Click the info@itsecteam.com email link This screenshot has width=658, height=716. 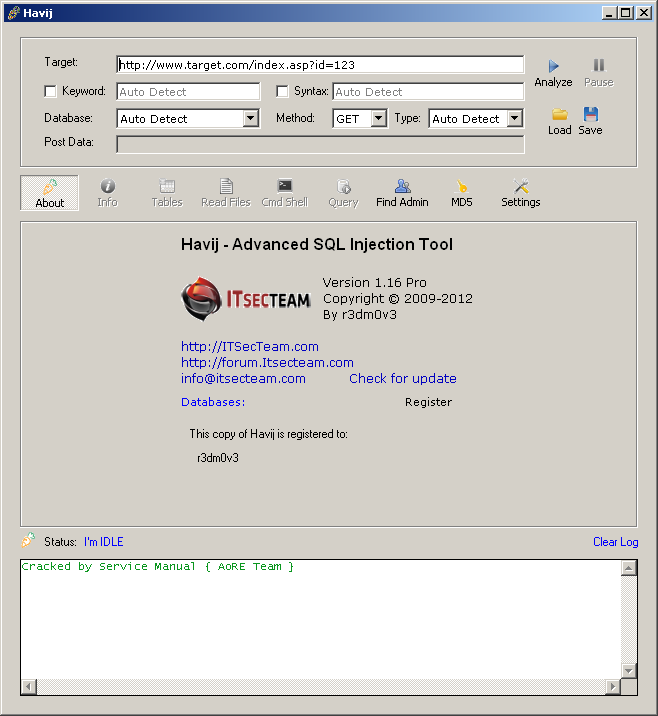coord(243,379)
